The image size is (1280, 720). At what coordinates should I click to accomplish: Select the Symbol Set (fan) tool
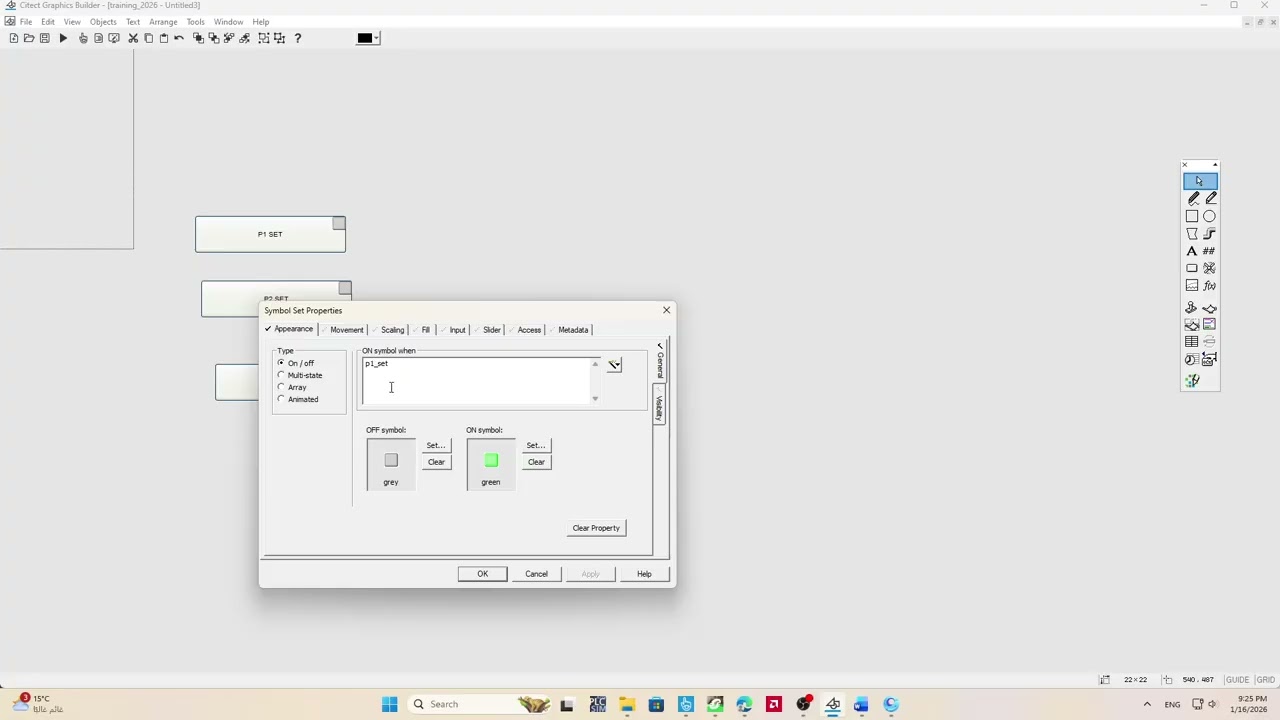pos(1210,268)
